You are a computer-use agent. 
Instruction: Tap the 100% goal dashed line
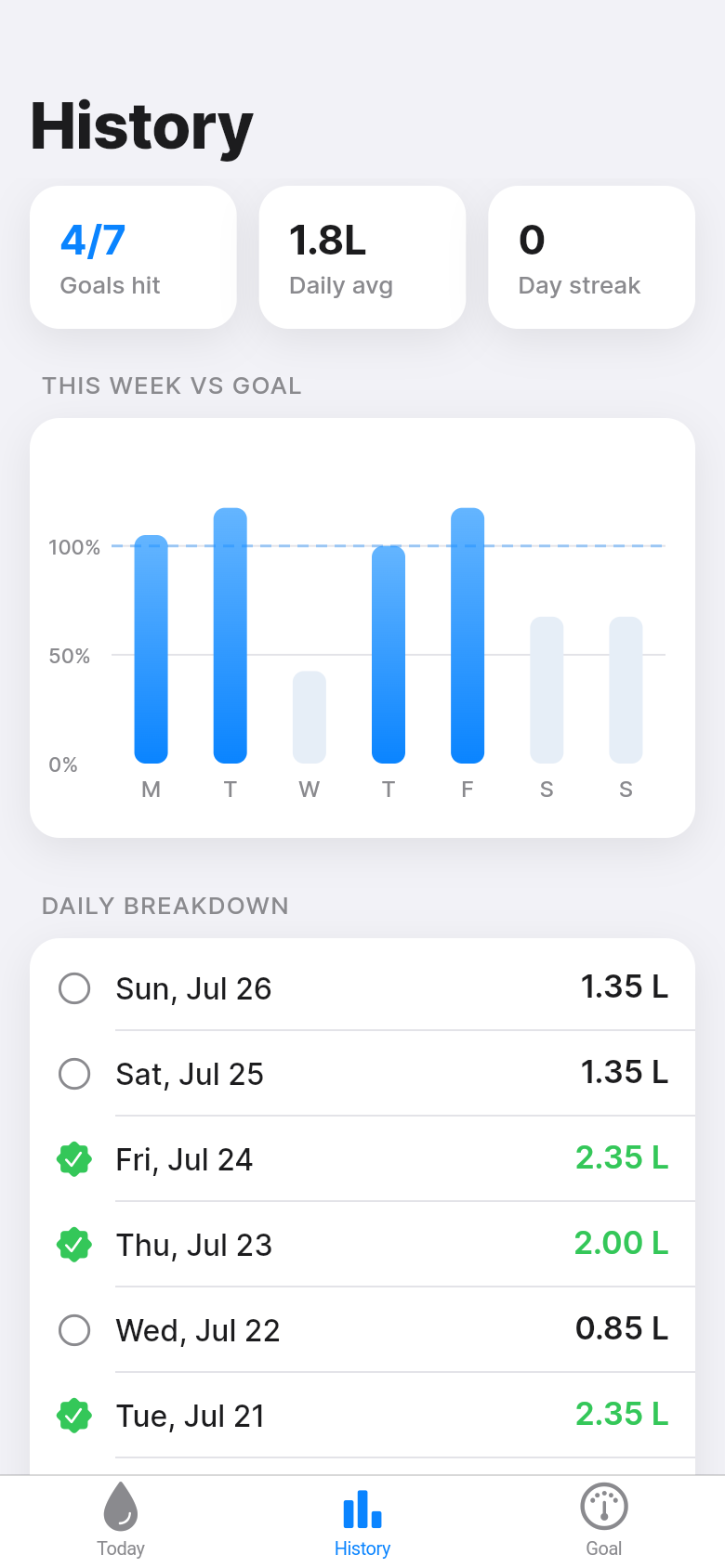[389, 546]
